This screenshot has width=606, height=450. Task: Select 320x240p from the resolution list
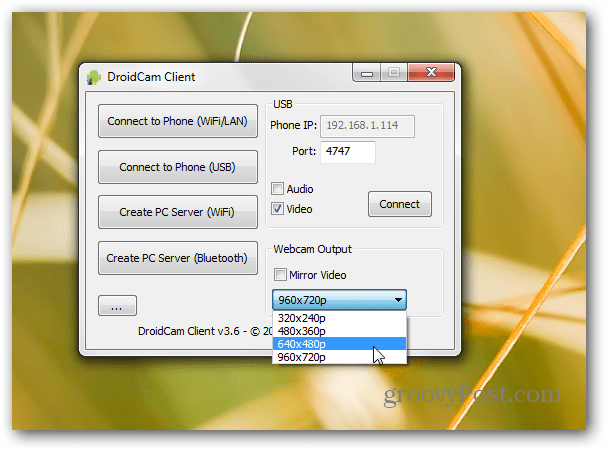click(x=339, y=318)
